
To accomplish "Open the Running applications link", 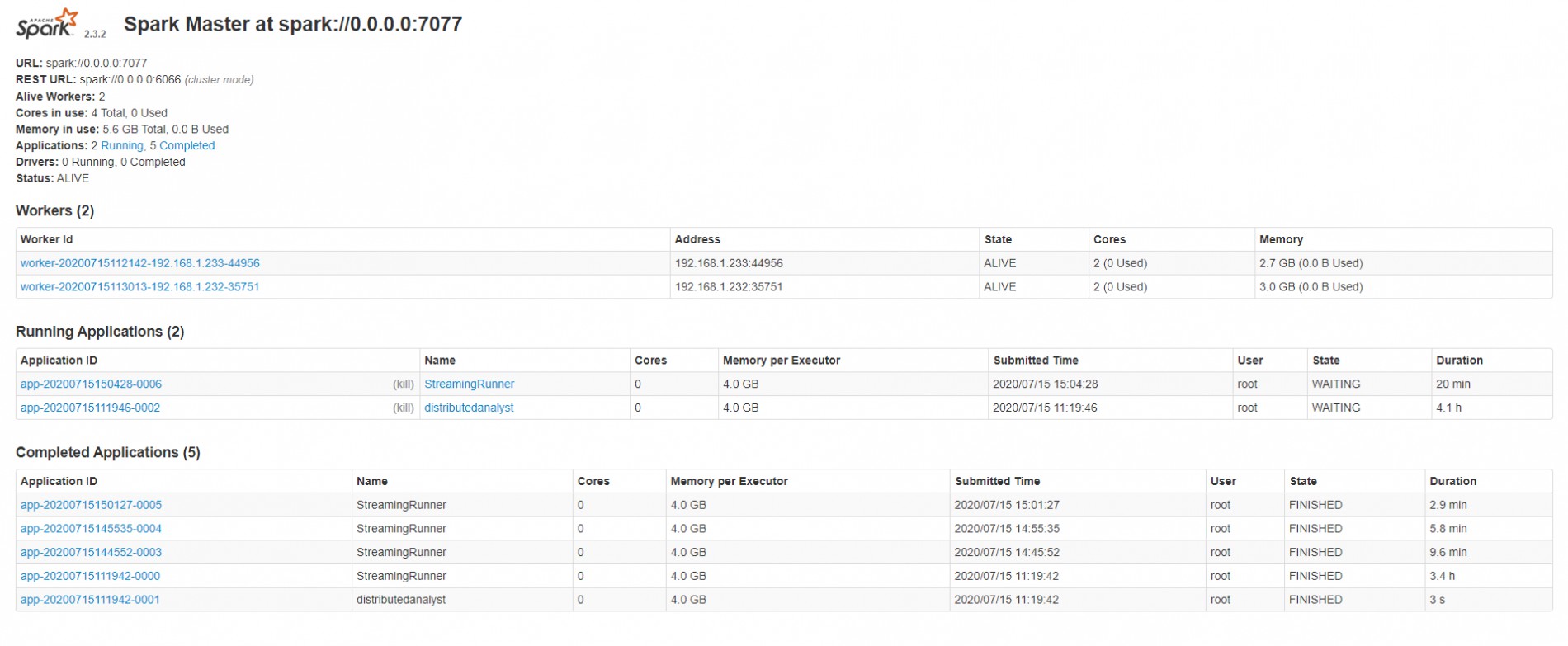I will [121, 146].
